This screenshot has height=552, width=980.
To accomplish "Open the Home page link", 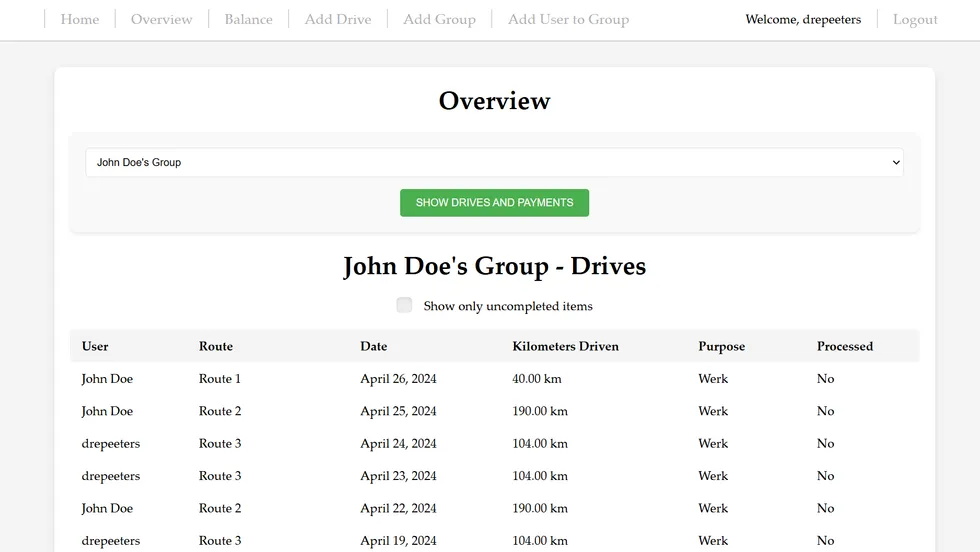I will coord(79,19).
